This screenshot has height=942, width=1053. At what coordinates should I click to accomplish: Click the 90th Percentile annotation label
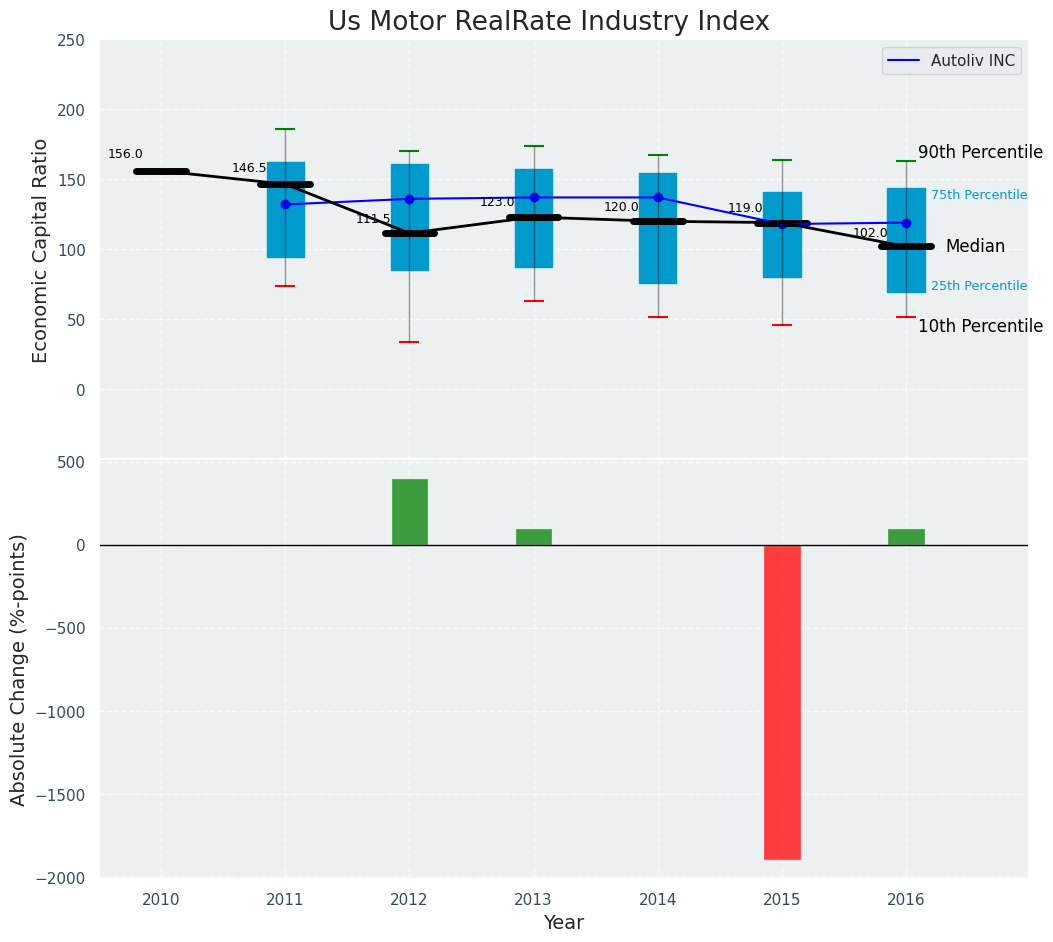(x=979, y=152)
